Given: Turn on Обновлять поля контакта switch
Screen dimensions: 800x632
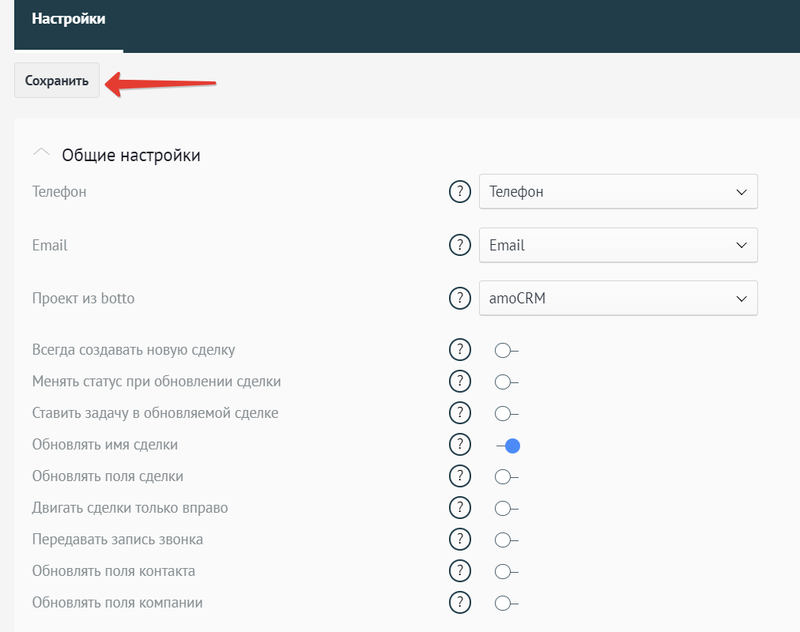Looking at the screenshot, I should [506, 572].
